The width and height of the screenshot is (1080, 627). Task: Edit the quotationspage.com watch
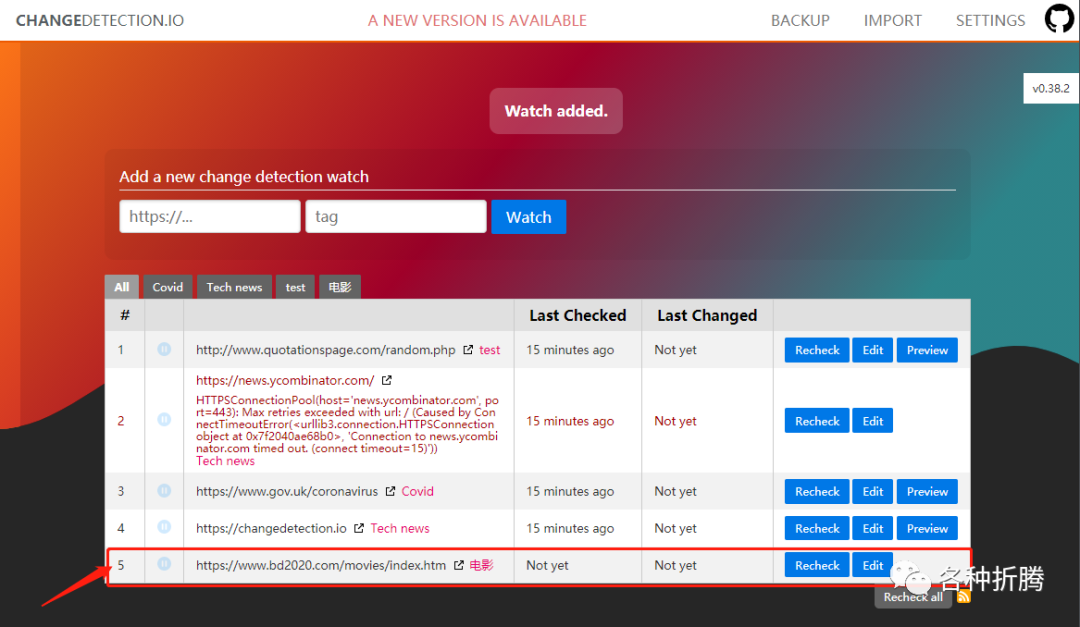(x=873, y=350)
